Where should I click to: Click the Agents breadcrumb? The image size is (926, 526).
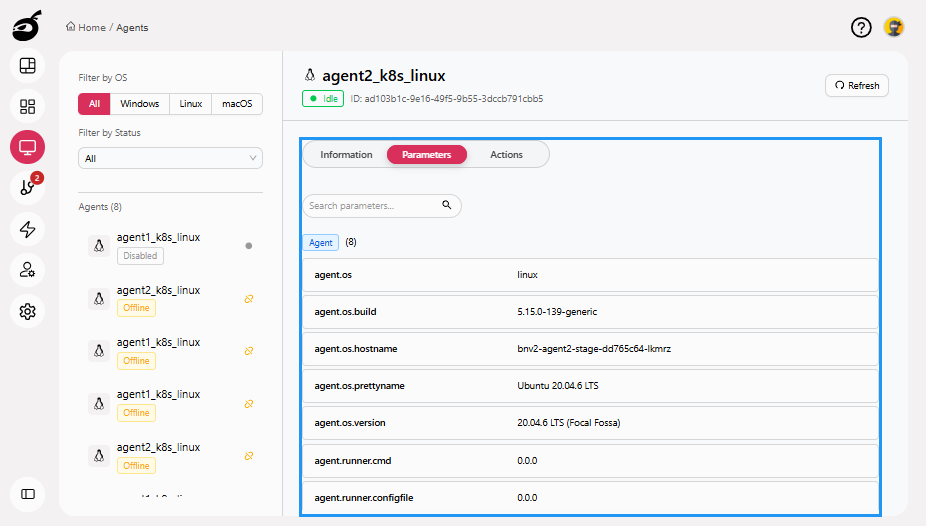(x=132, y=28)
